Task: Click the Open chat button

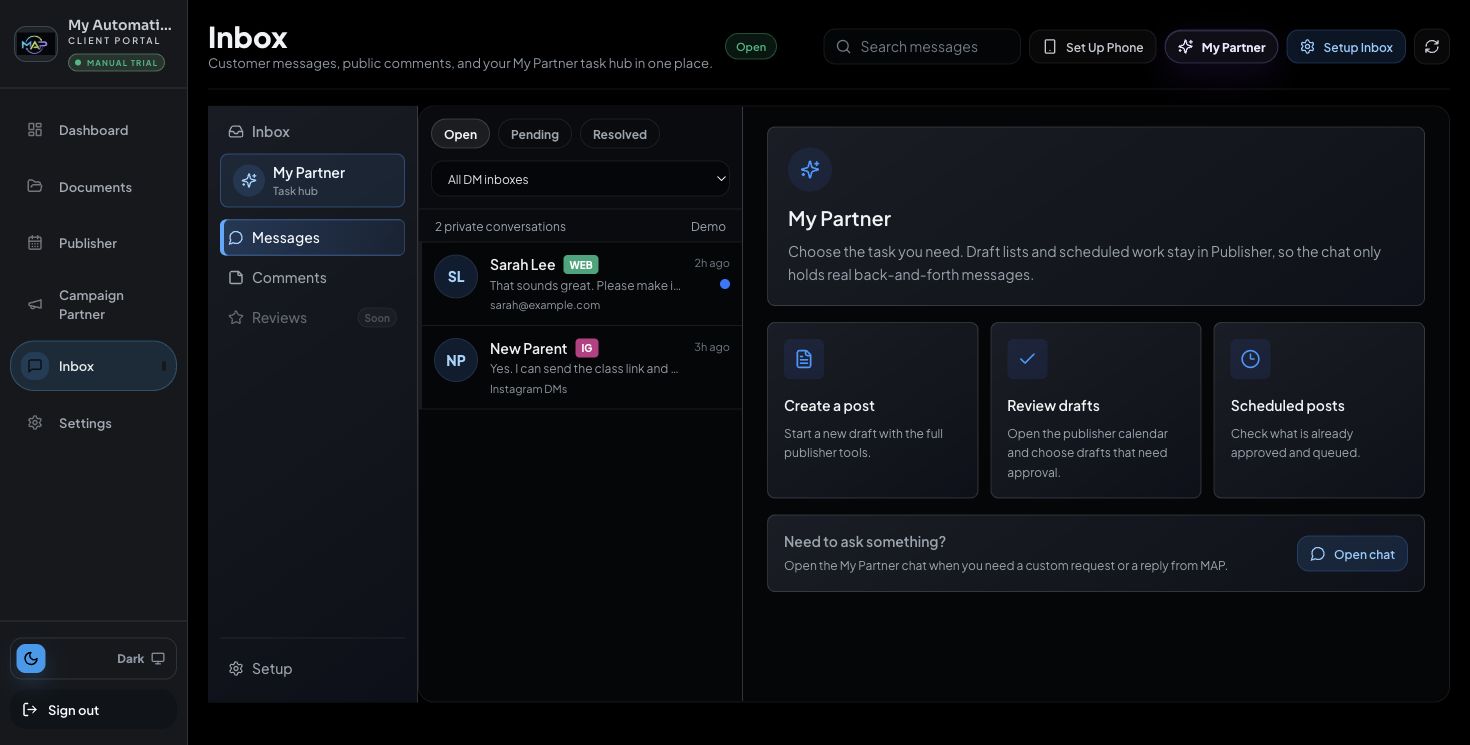Action: pyautogui.click(x=1352, y=554)
